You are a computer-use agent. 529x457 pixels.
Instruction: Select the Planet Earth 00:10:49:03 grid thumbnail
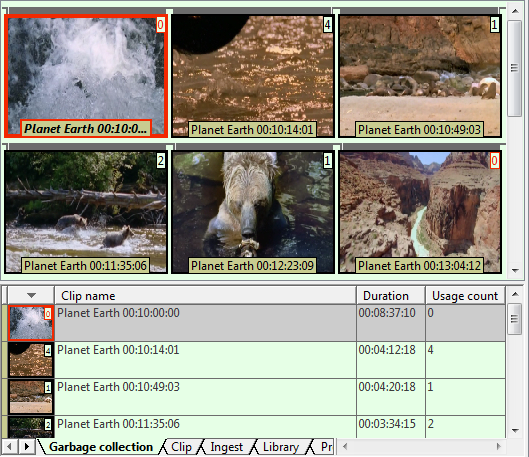coord(420,76)
